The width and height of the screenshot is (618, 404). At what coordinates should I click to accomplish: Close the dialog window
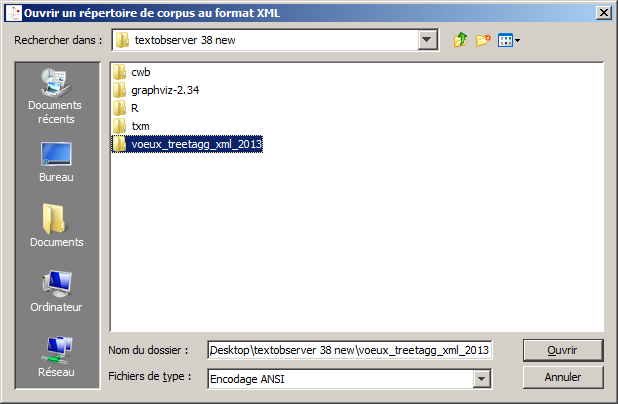[x=604, y=13]
